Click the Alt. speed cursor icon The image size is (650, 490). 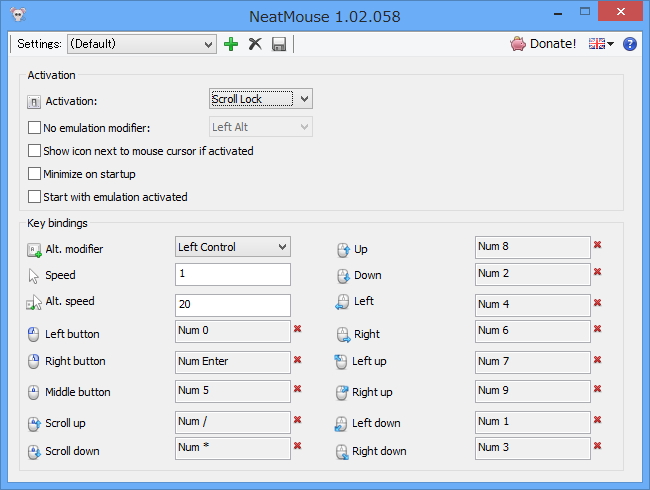coord(34,303)
